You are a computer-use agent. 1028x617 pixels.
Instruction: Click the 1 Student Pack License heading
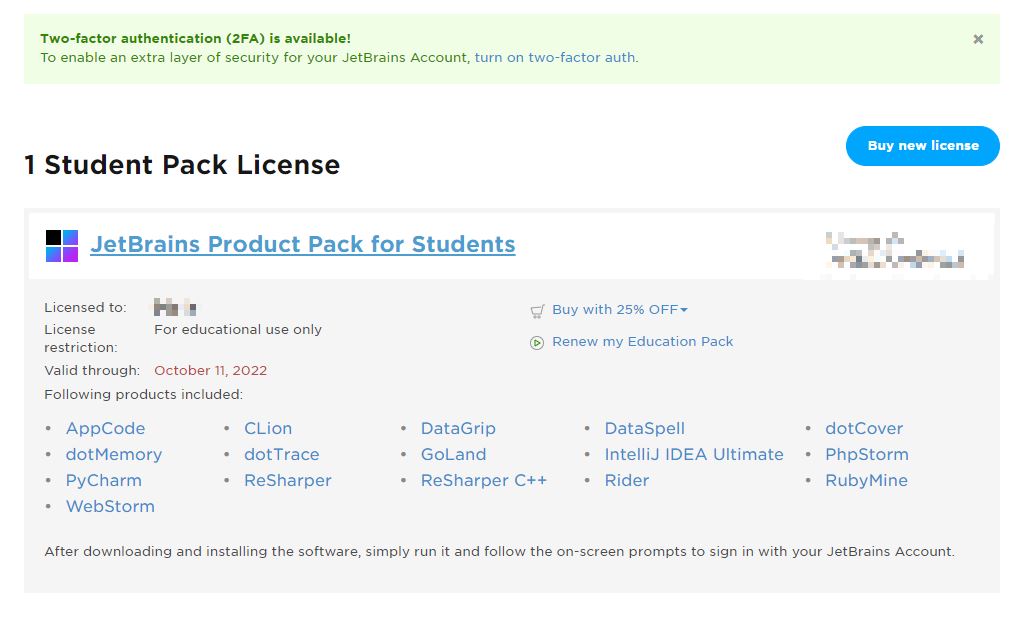[x=182, y=165]
